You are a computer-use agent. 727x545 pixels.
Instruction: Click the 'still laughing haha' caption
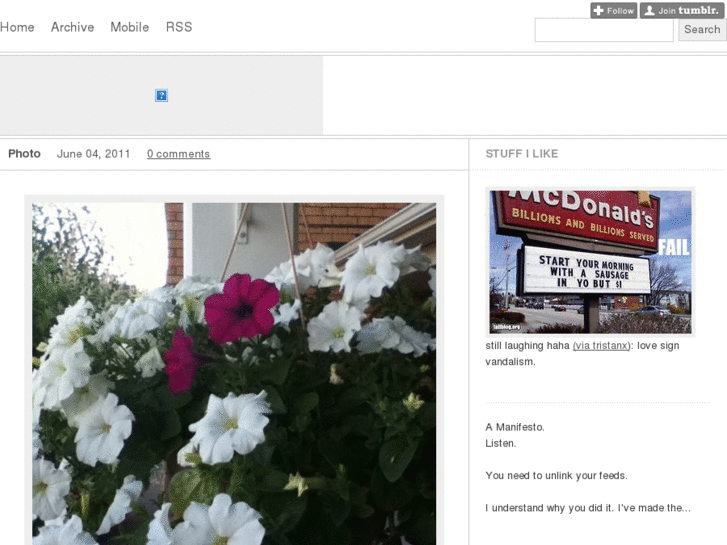tap(527, 346)
